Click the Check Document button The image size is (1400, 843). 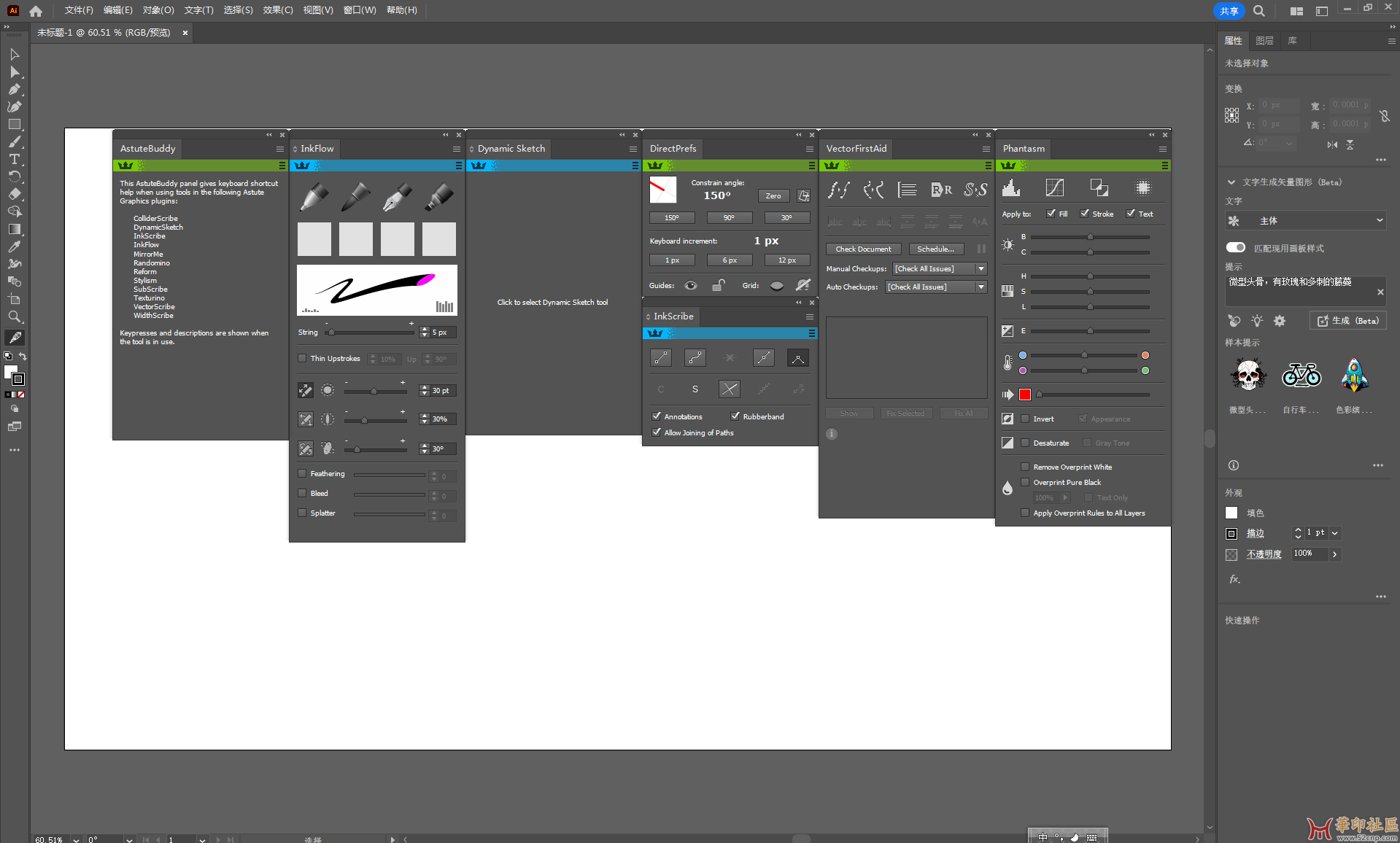click(x=863, y=249)
